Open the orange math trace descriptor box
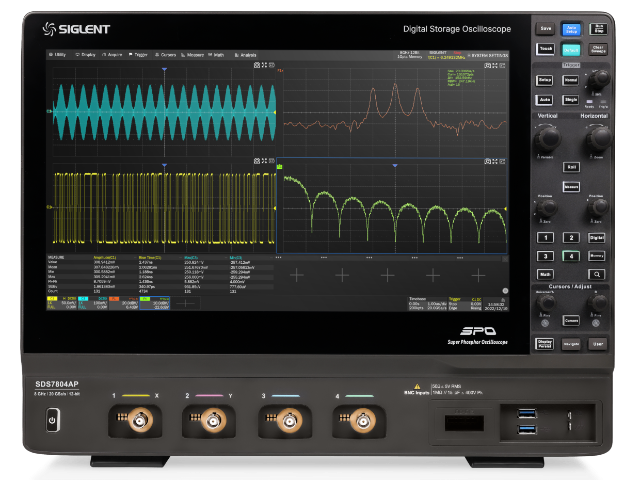Image resolution: width=640 pixels, height=480 pixels. [124, 303]
